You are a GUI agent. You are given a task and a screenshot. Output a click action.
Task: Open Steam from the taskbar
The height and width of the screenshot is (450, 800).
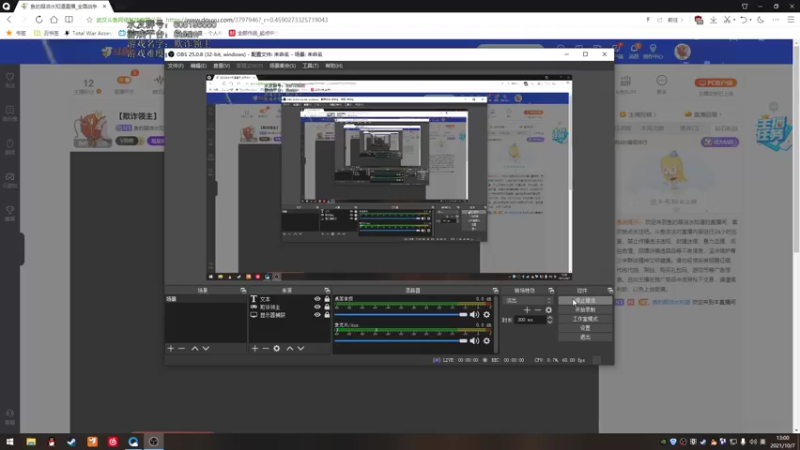[71, 442]
